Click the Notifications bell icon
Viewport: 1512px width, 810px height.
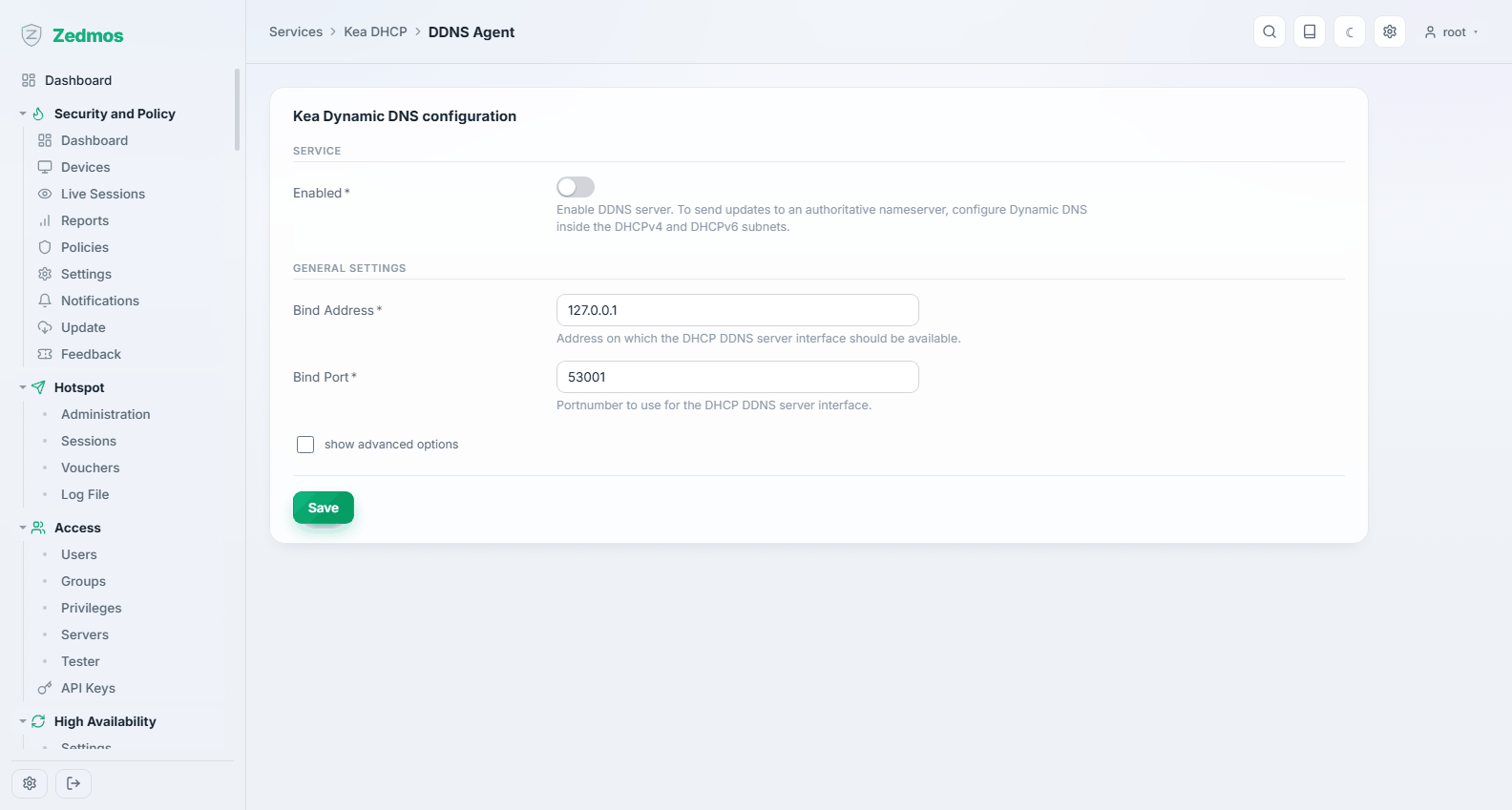point(45,301)
